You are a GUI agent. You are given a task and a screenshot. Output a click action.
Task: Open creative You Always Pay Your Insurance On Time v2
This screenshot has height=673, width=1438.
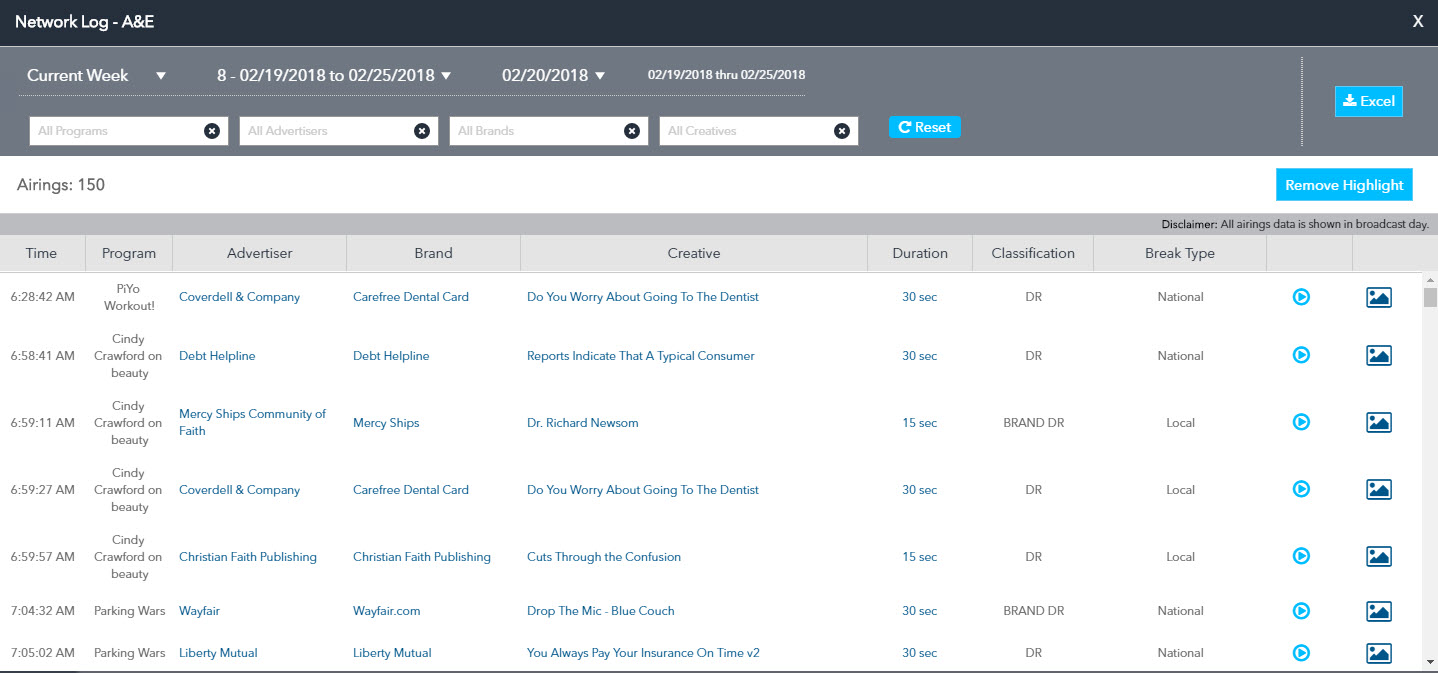click(644, 653)
